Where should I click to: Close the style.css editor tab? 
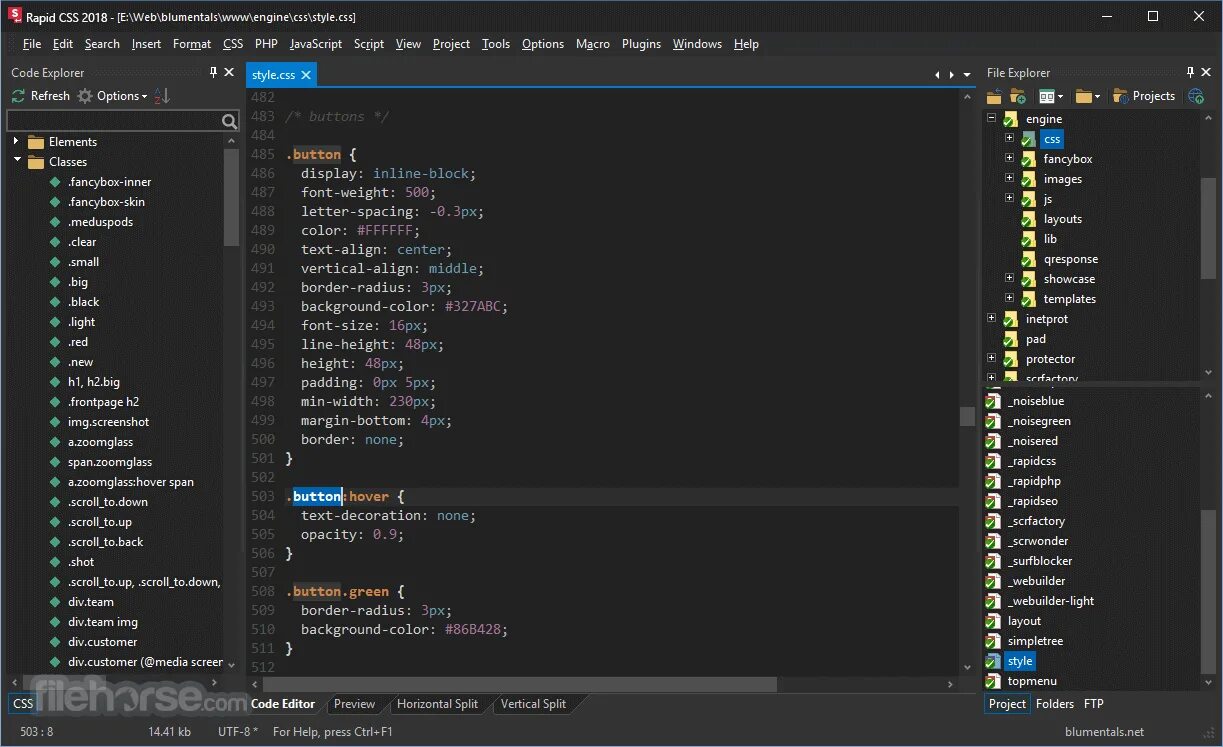click(306, 75)
